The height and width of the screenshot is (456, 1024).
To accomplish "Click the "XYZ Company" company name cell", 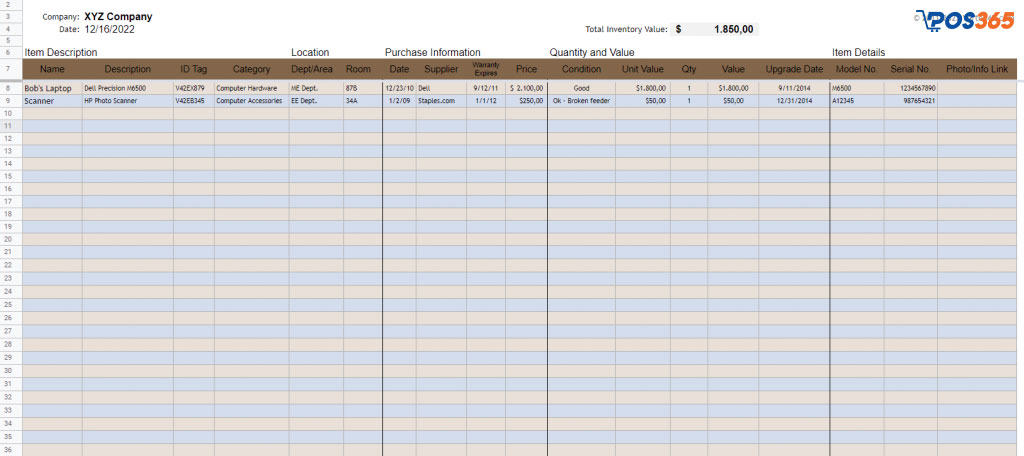I will tap(119, 17).
